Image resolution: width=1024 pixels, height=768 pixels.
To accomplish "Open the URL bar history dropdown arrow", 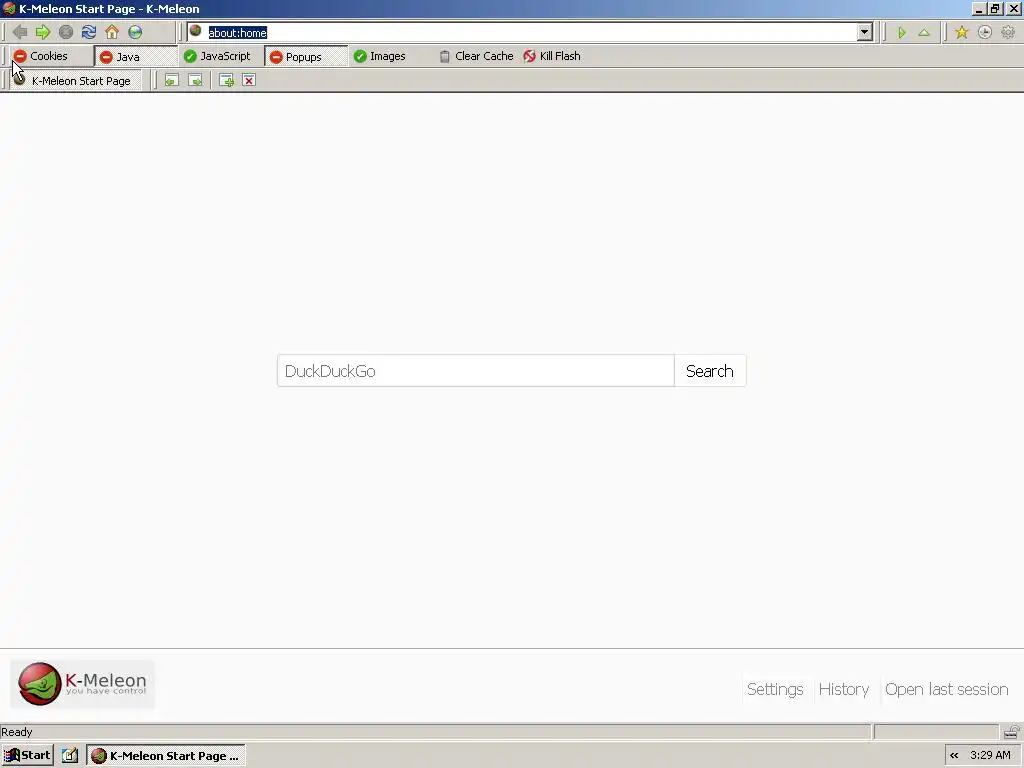I will (x=864, y=32).
